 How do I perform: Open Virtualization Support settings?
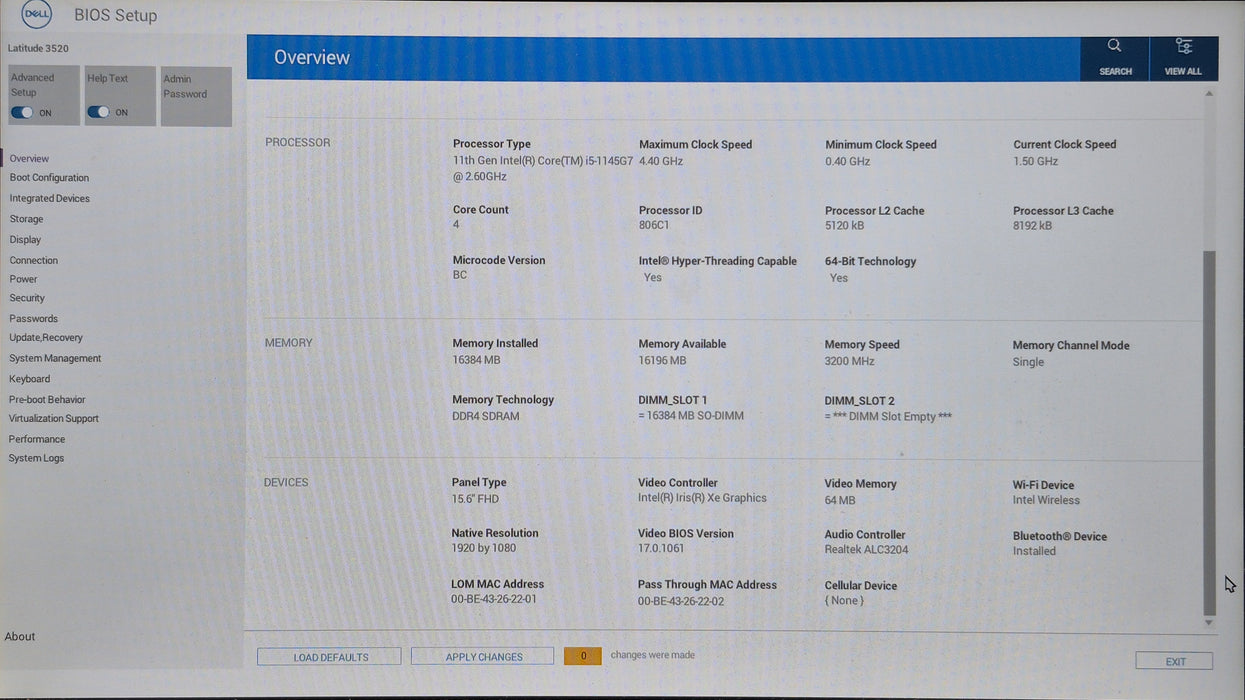pos(54,419)
